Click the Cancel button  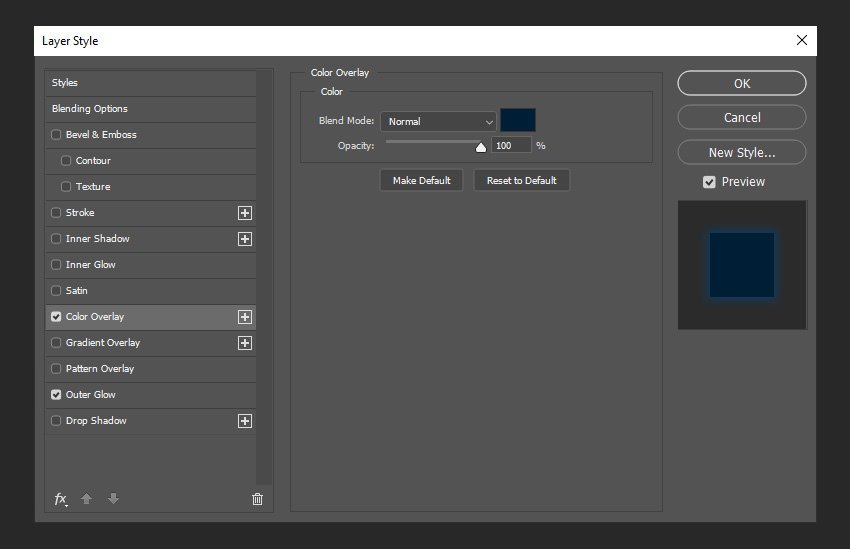pyautogui.click(x=742, y=118)
